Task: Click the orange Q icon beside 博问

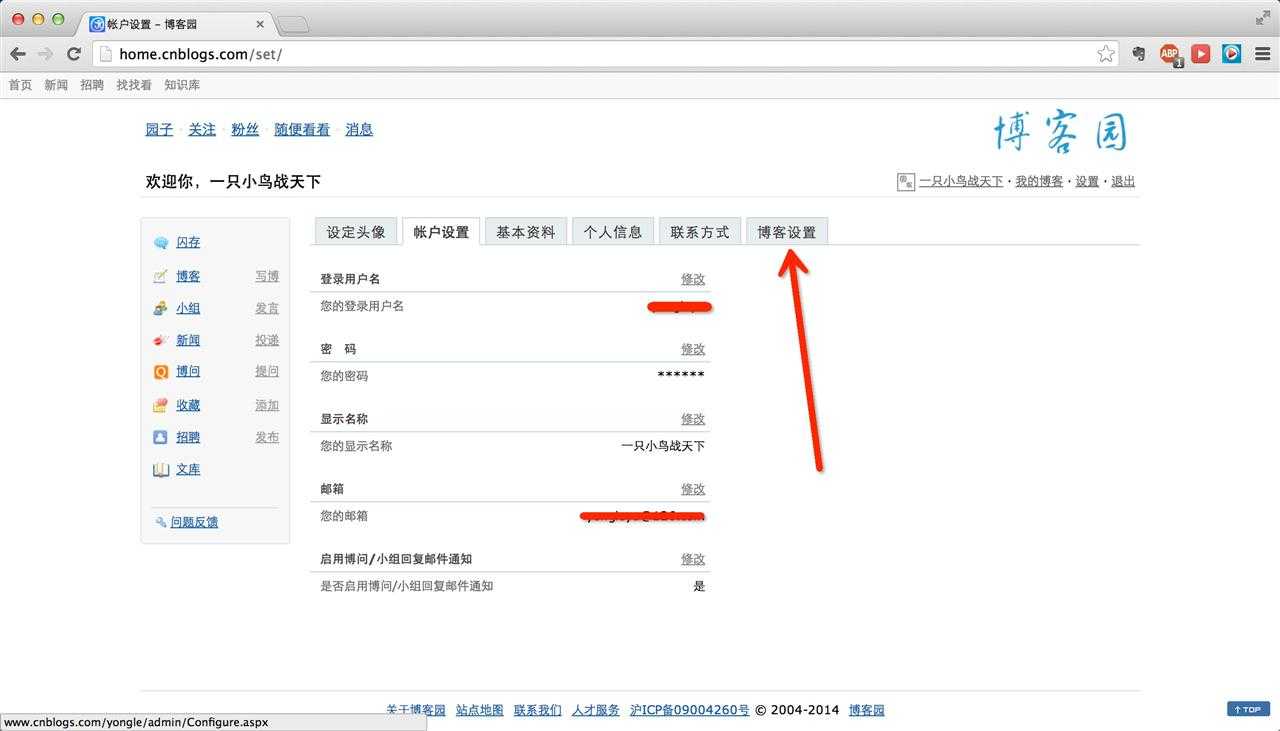Action: click(161, 372)
